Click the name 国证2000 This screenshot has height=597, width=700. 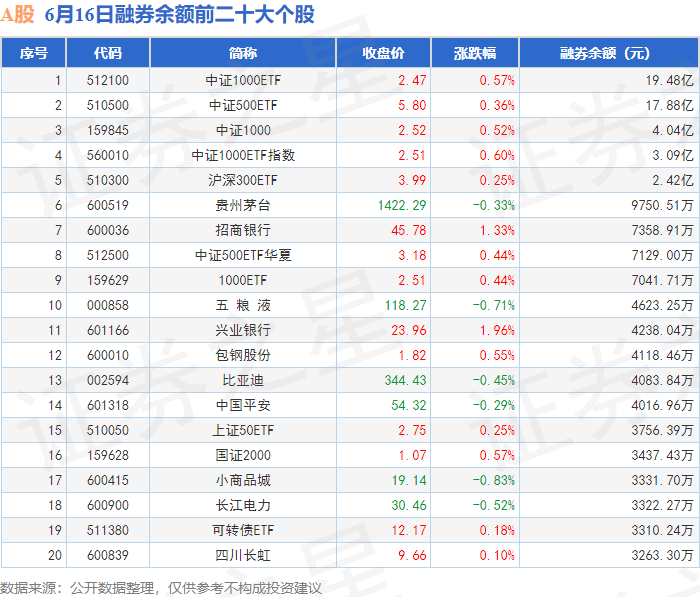[x=243, y=455]
